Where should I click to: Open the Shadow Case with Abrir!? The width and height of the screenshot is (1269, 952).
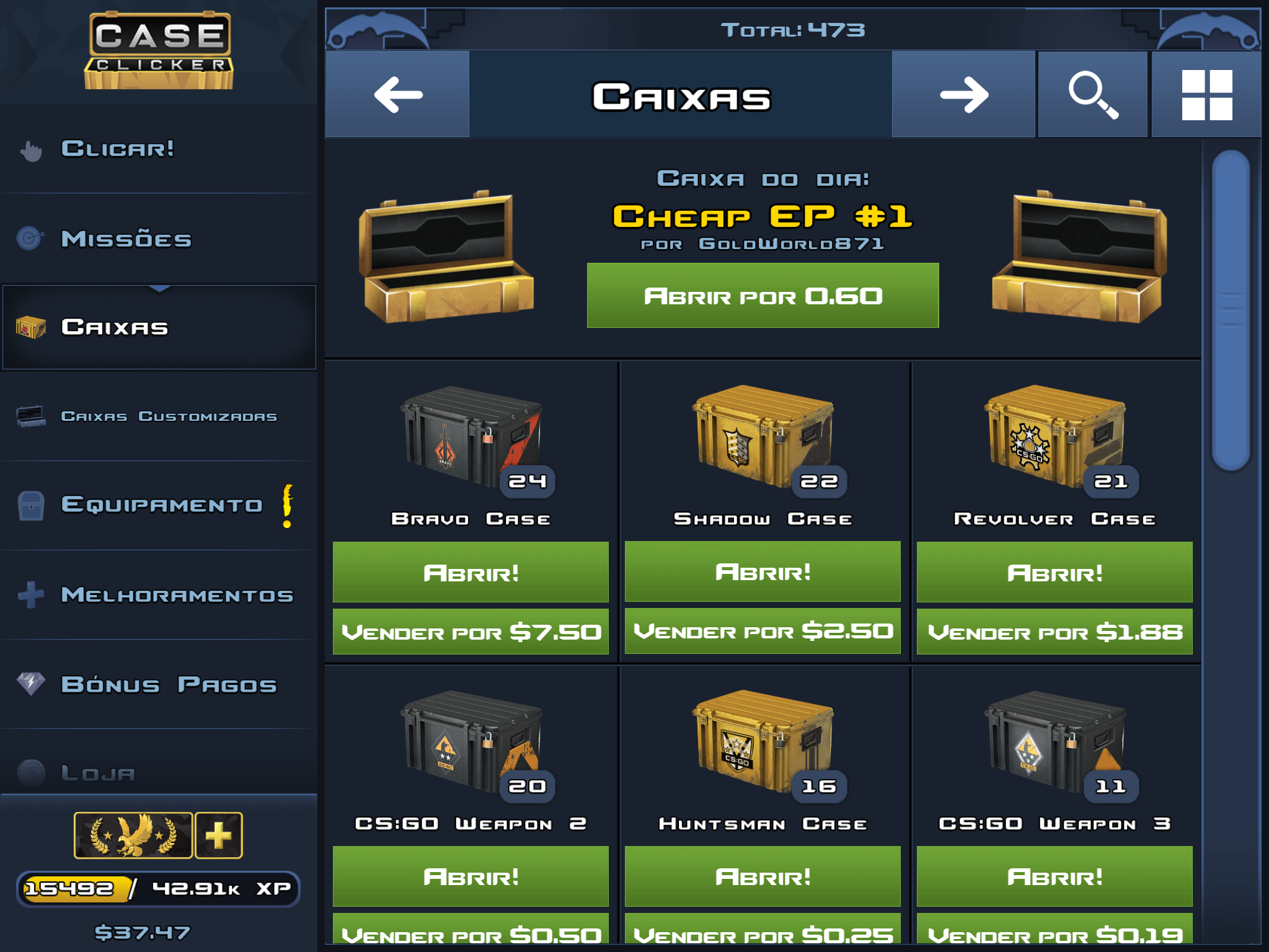click(x=763, y=571)
